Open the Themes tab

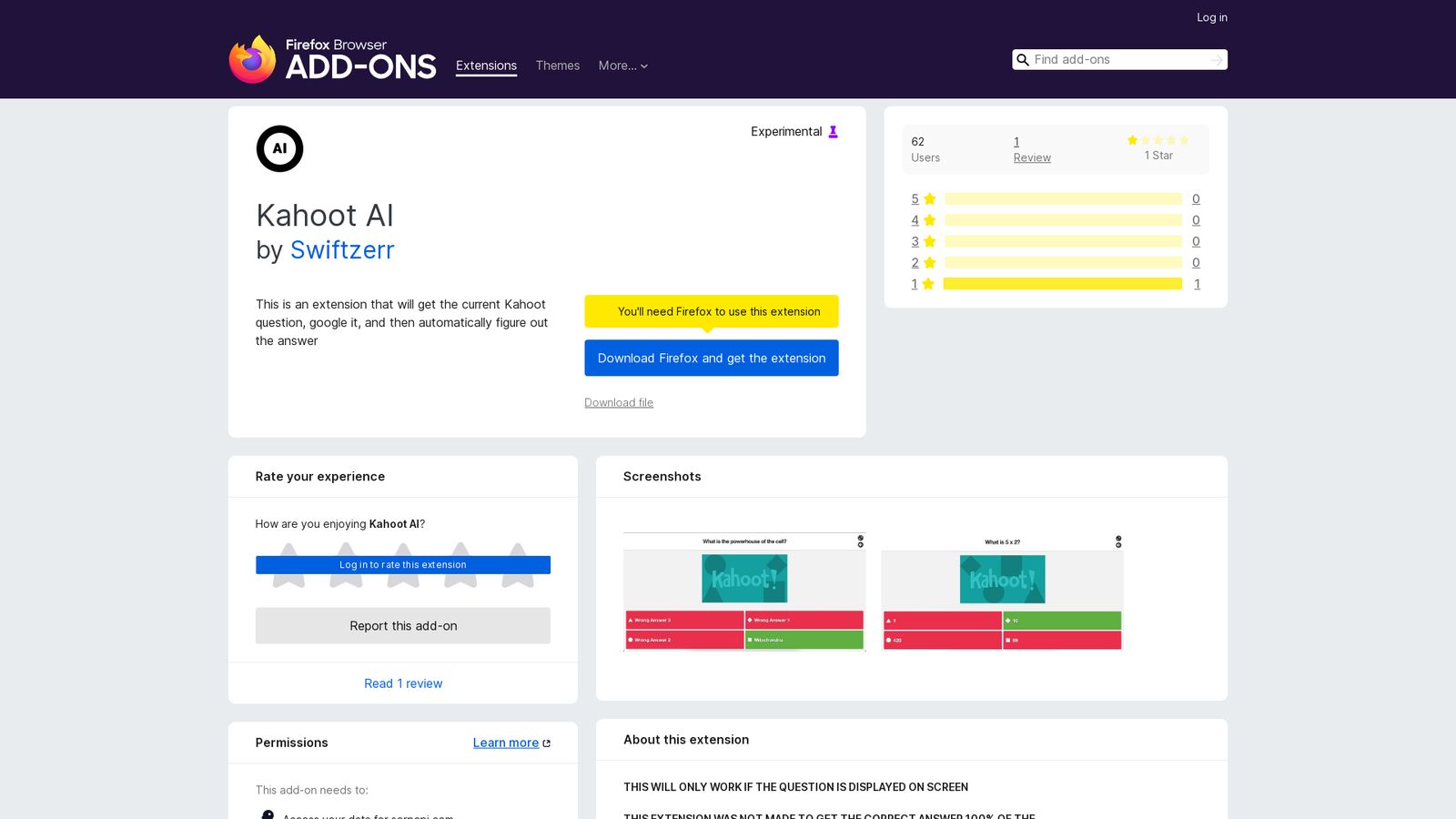click(558, 66)
